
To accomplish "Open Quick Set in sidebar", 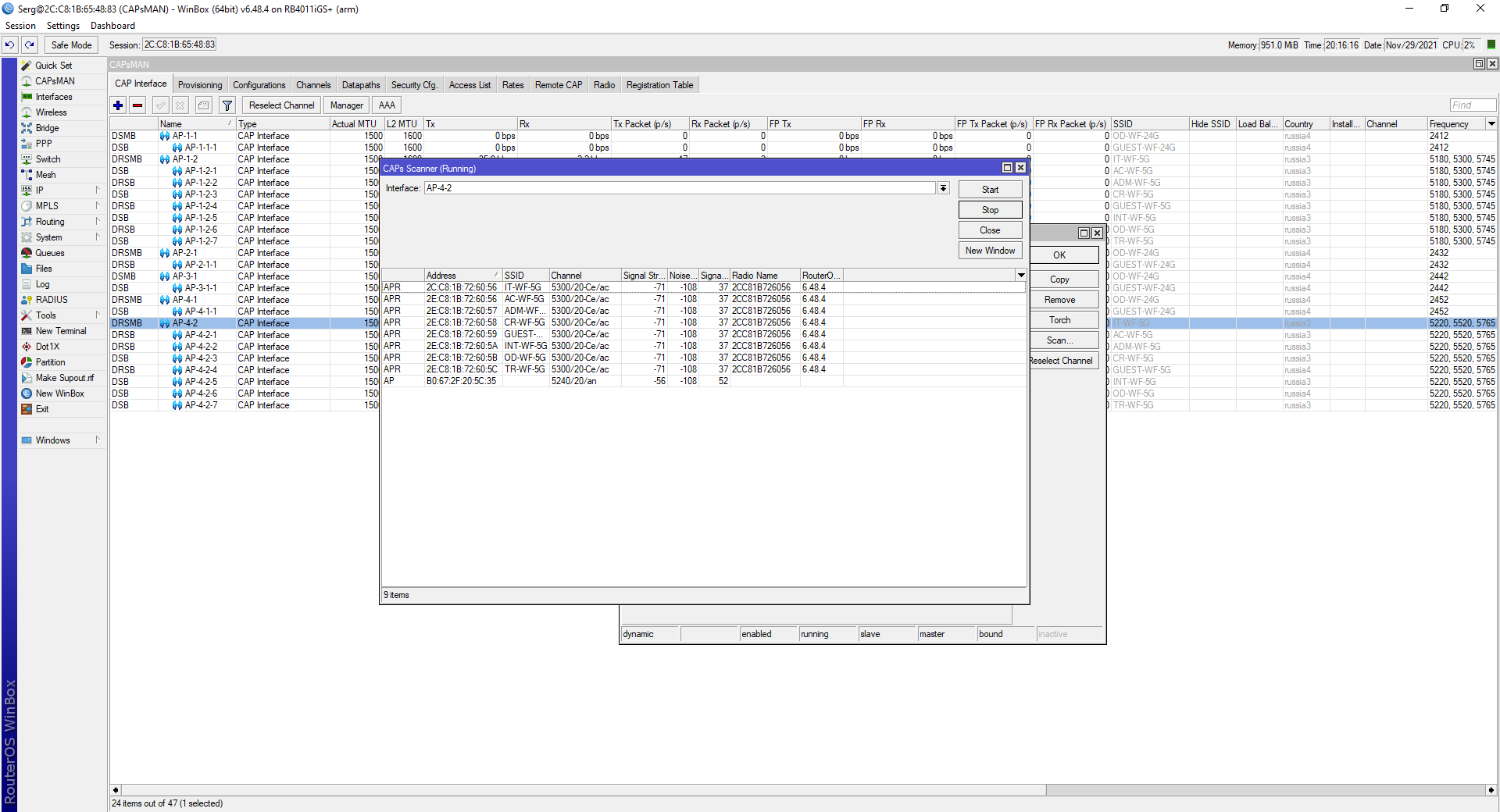I will 54,66.
